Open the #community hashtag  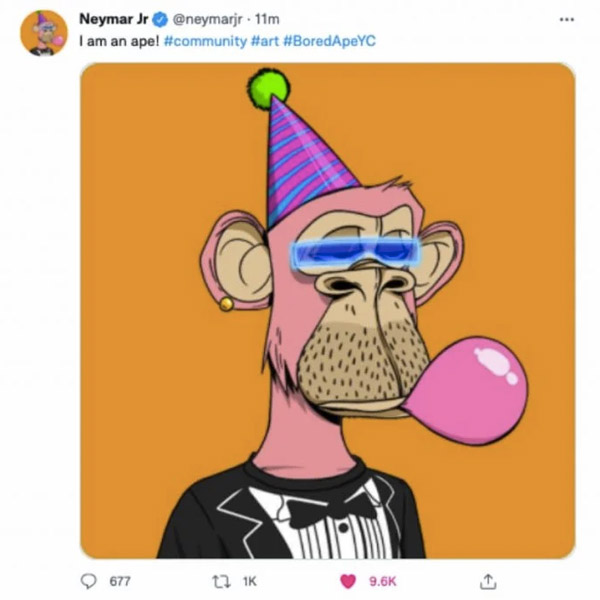[205, 41]
